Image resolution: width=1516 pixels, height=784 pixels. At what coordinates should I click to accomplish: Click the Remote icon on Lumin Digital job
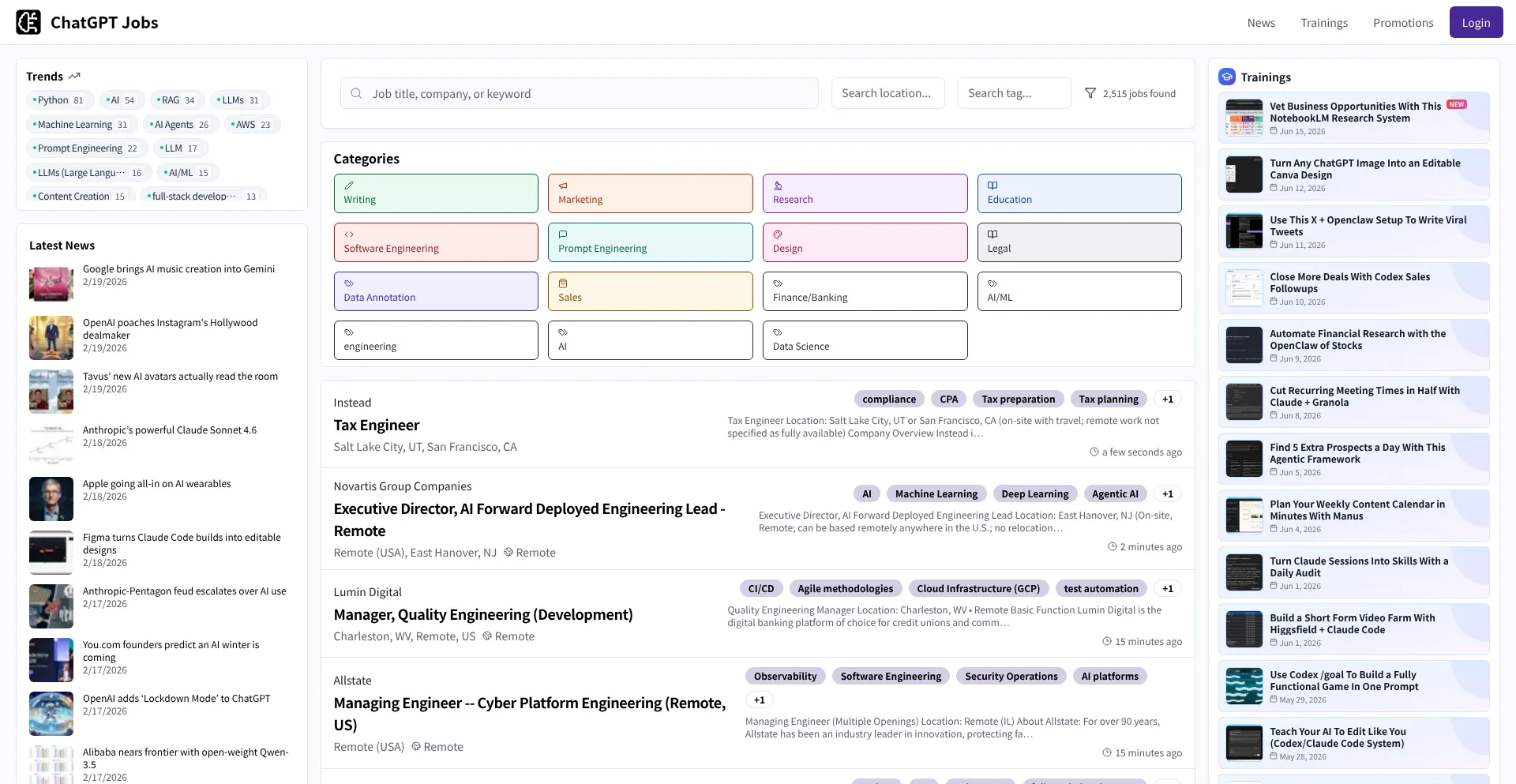[x=487, y=636]
